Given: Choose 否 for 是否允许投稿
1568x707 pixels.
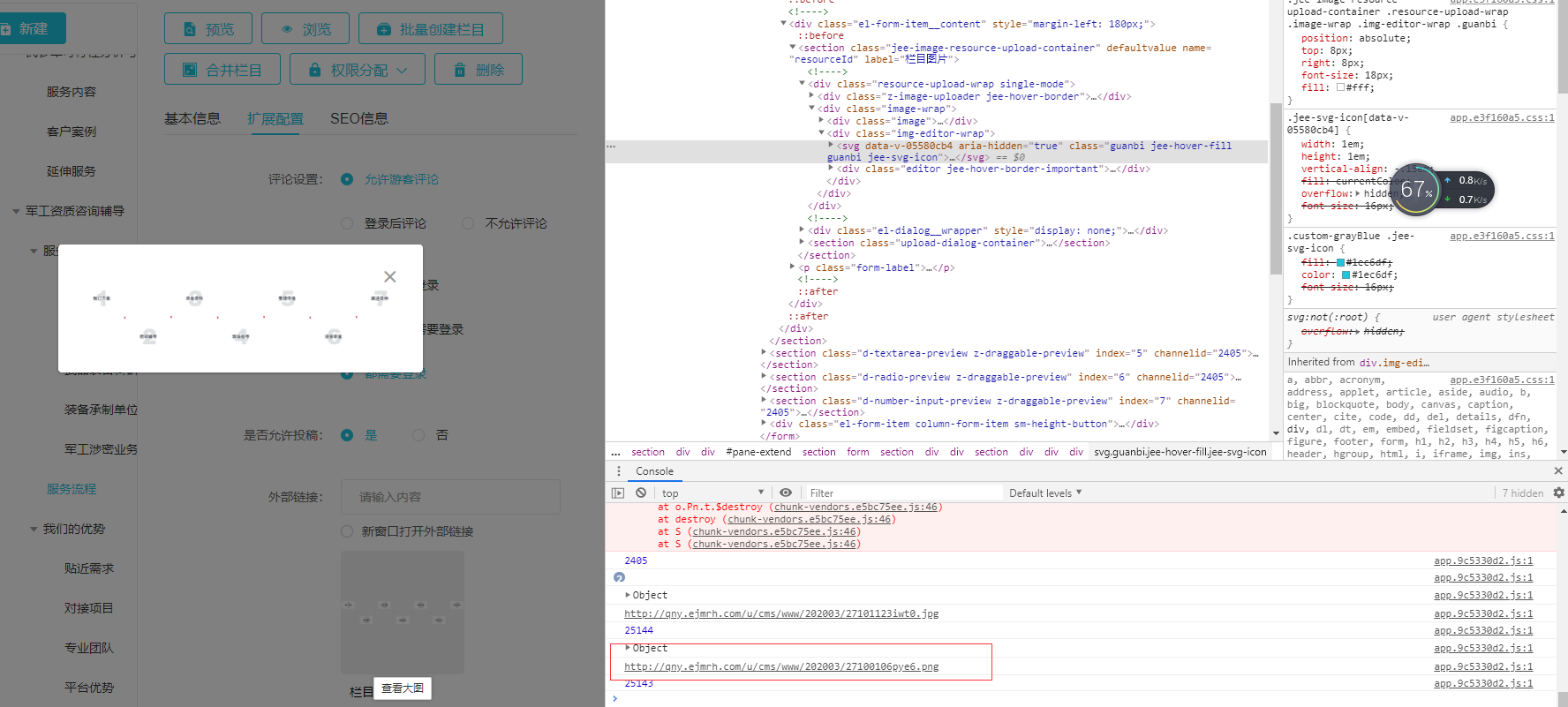Looking at the screenshot, I should [x=418, y=435].
